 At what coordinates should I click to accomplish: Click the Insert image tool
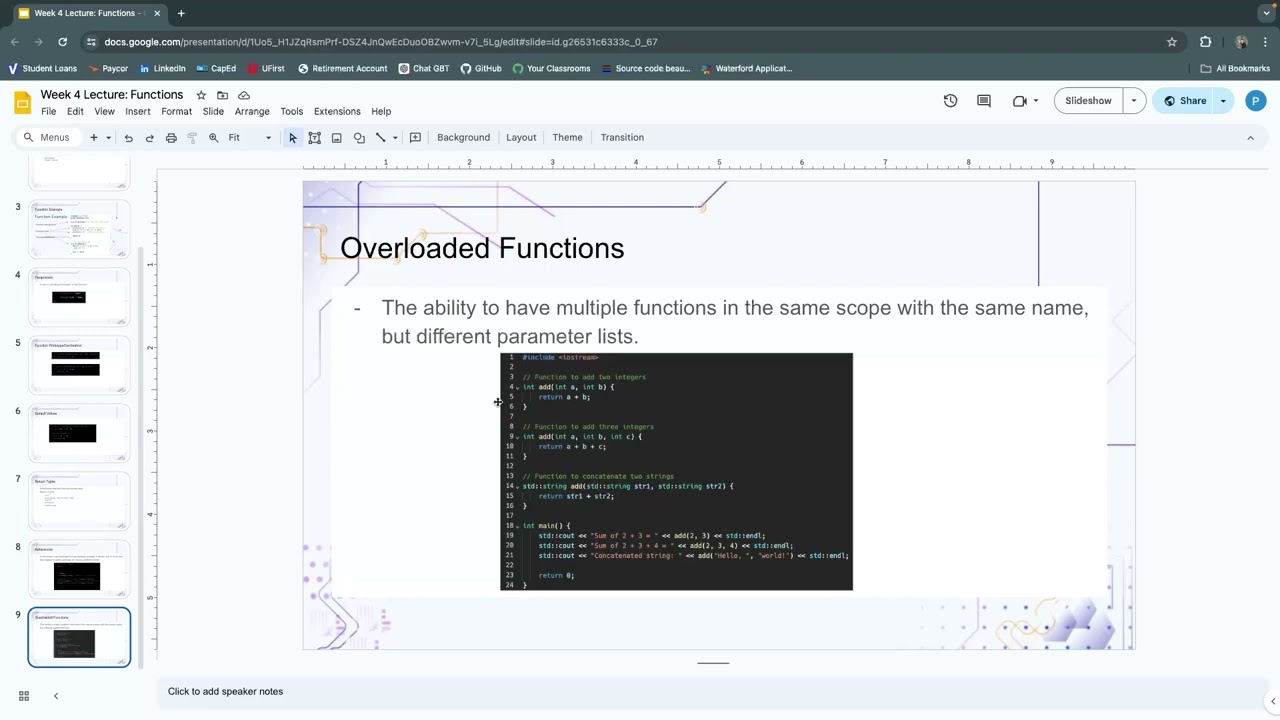click(x=336, y=138)
